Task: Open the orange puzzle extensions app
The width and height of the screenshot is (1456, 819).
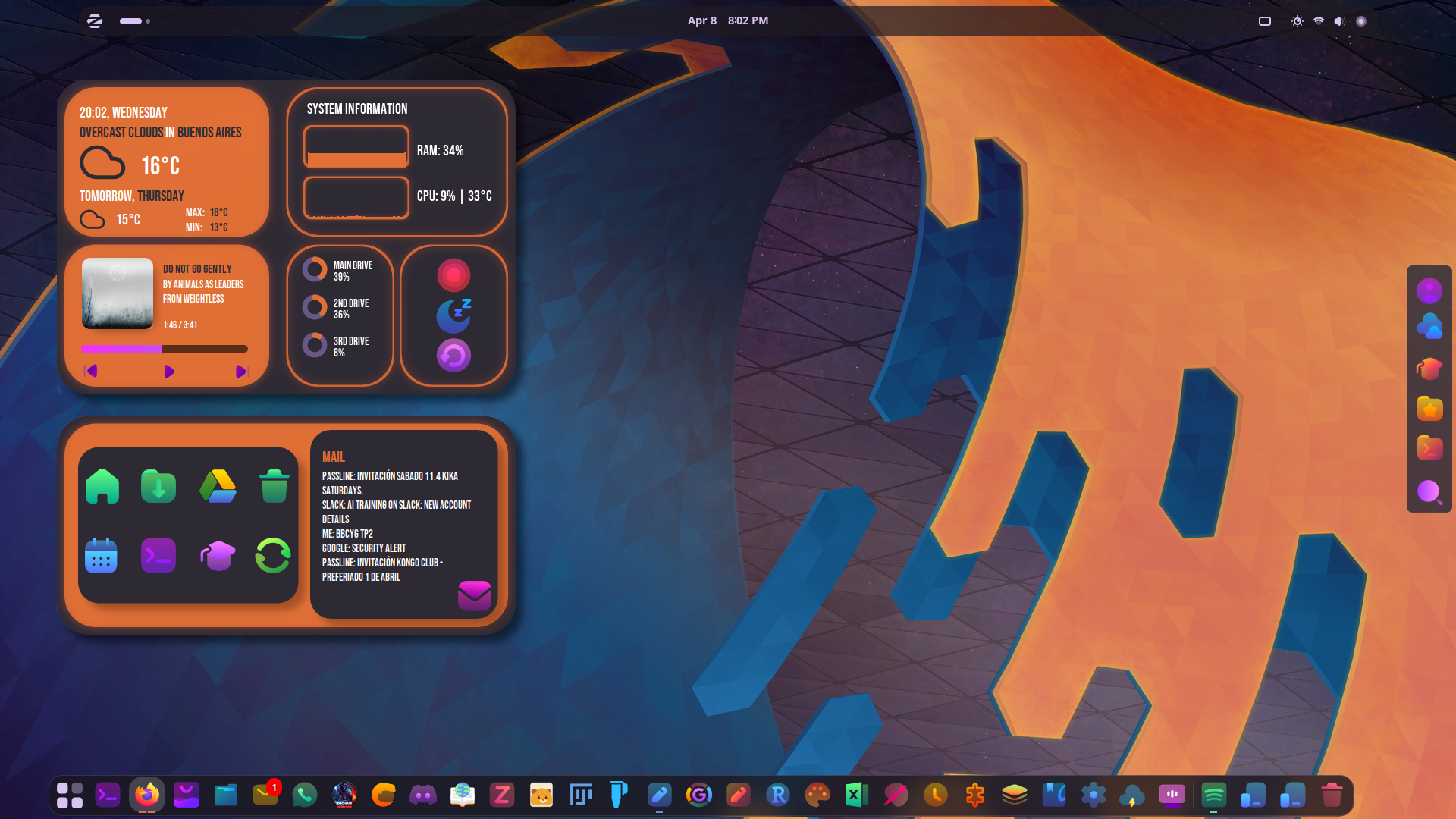Action: coord(974,795)
